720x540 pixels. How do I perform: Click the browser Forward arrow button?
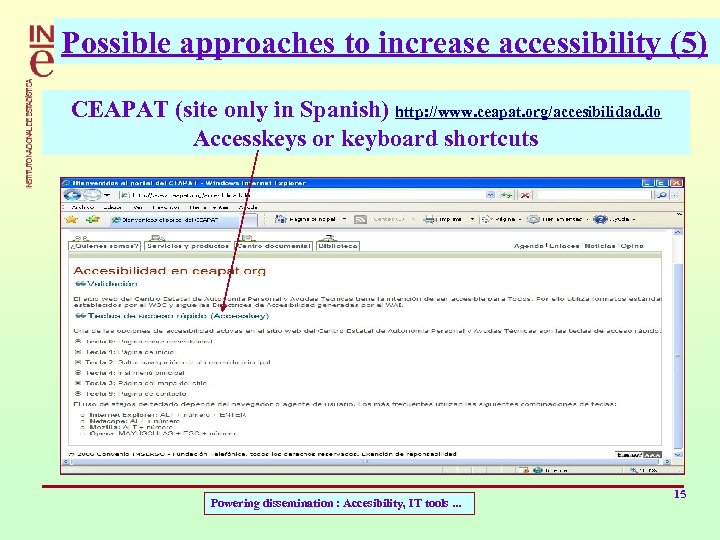[x=91, y=195]
